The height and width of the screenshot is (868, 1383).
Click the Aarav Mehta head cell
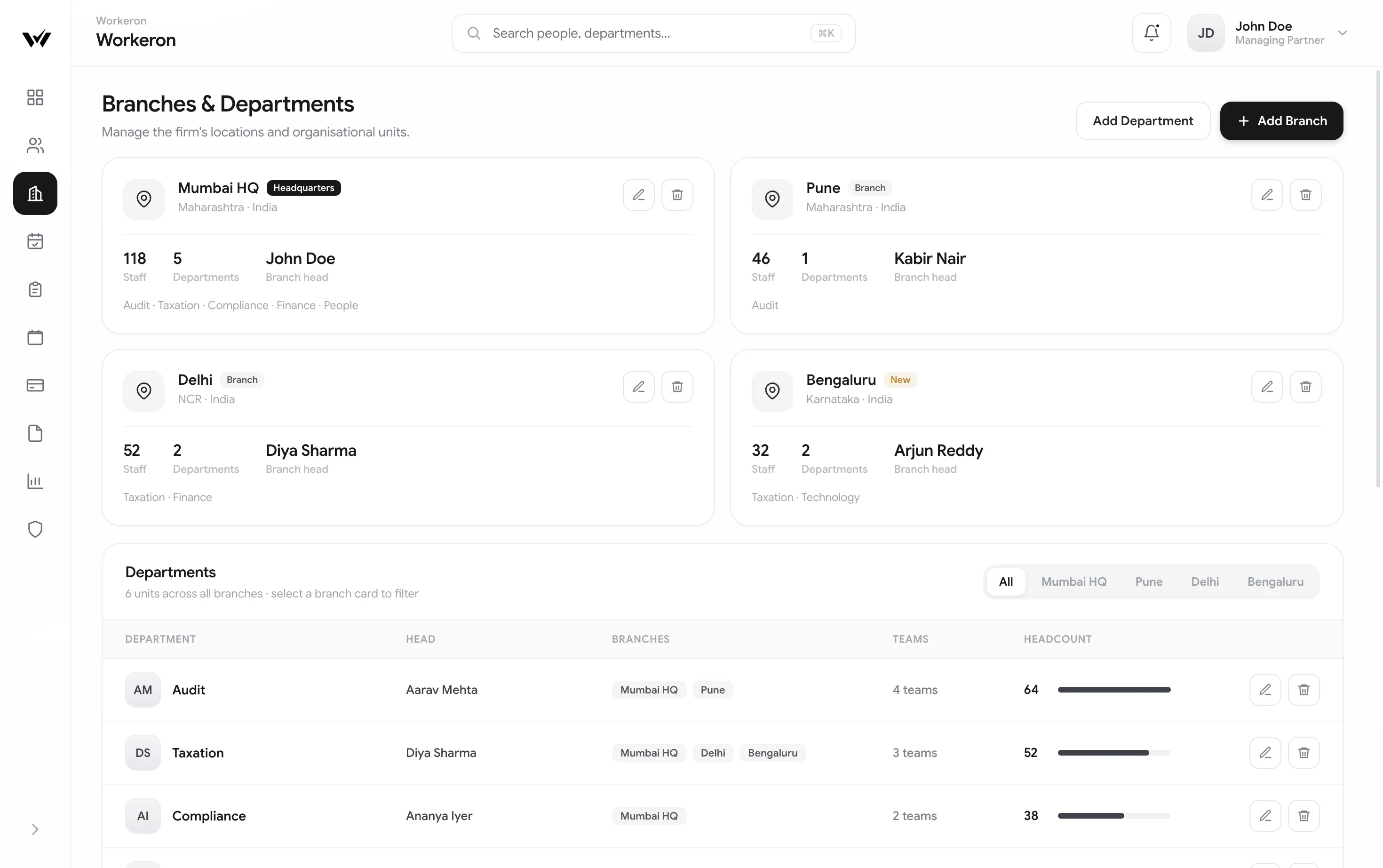tap(441, 690)
